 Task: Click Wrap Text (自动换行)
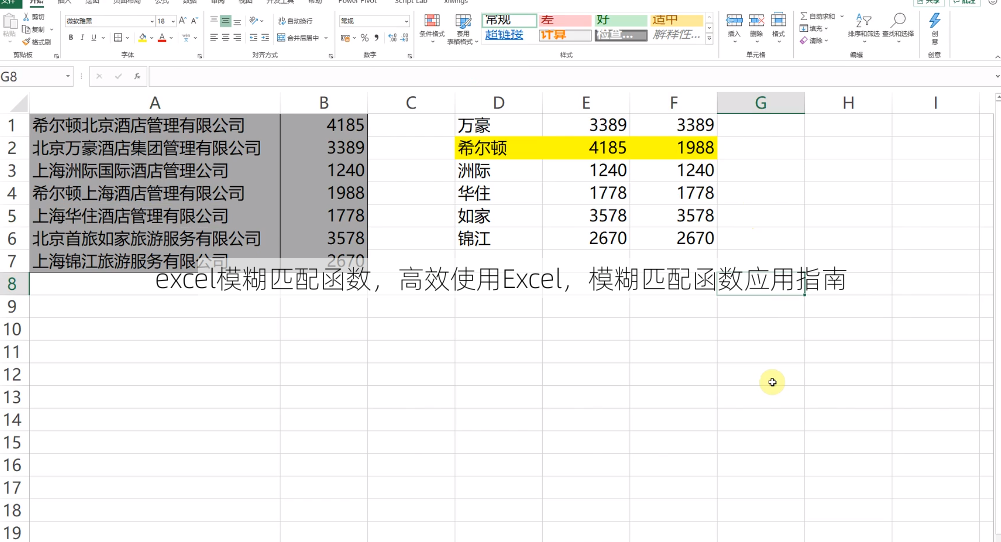click(x=295, y=21)
